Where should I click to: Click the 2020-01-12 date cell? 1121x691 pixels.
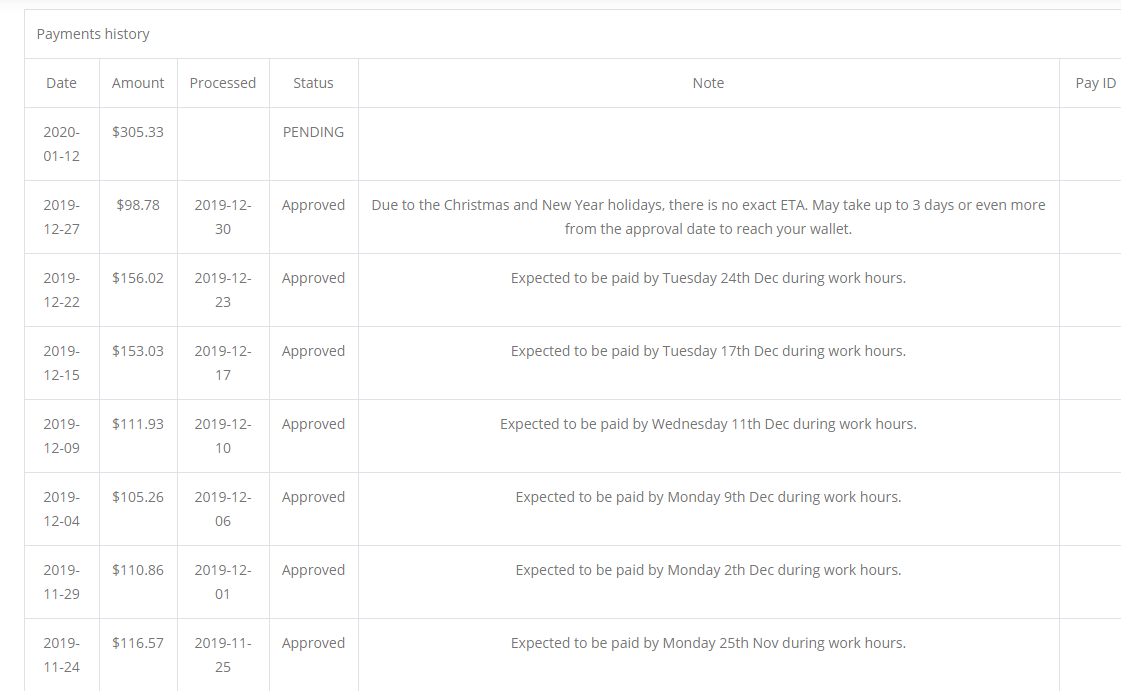pos(61,144)
